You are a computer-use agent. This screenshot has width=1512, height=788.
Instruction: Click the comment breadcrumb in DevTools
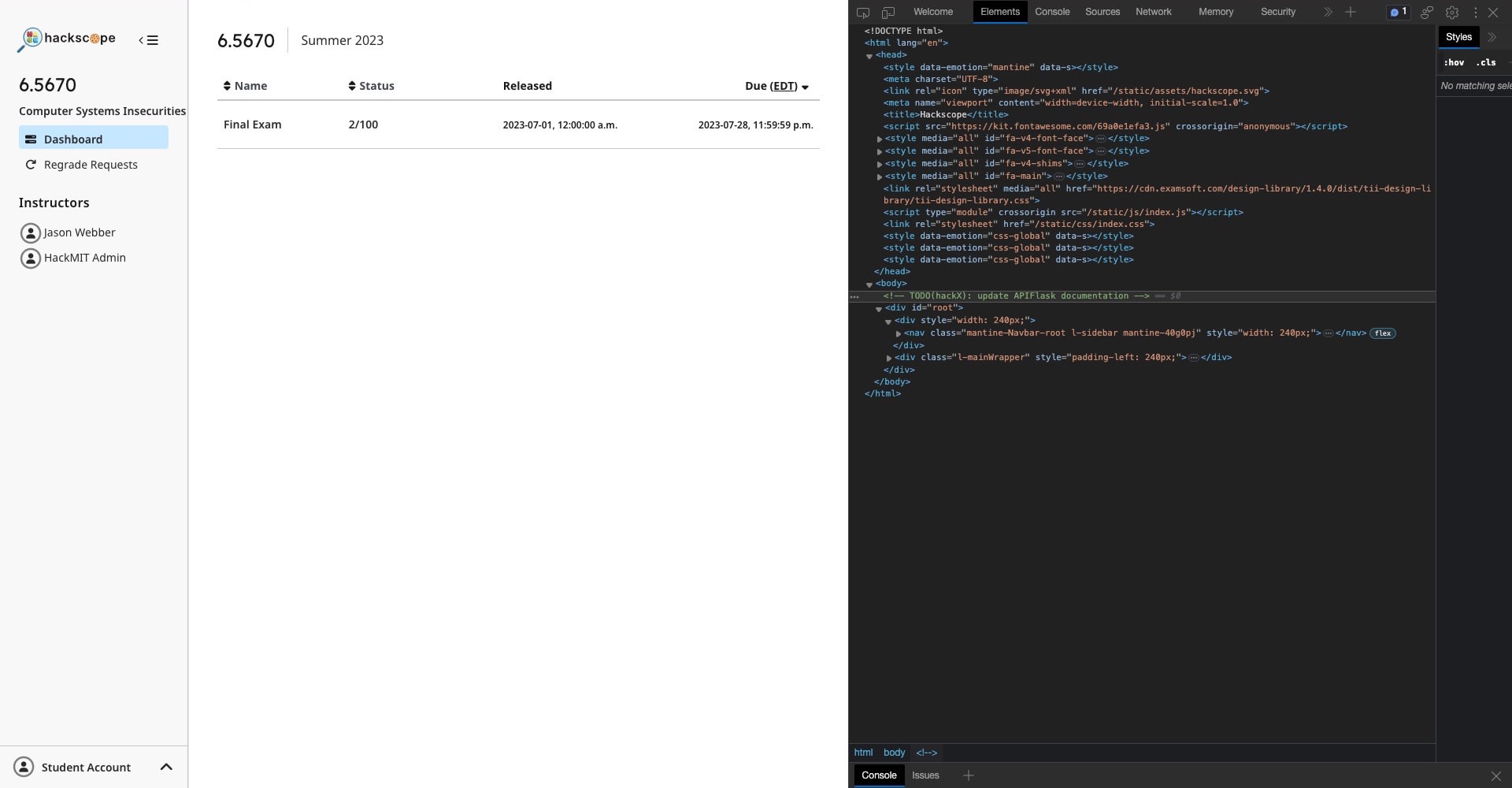tap(926, 753)
